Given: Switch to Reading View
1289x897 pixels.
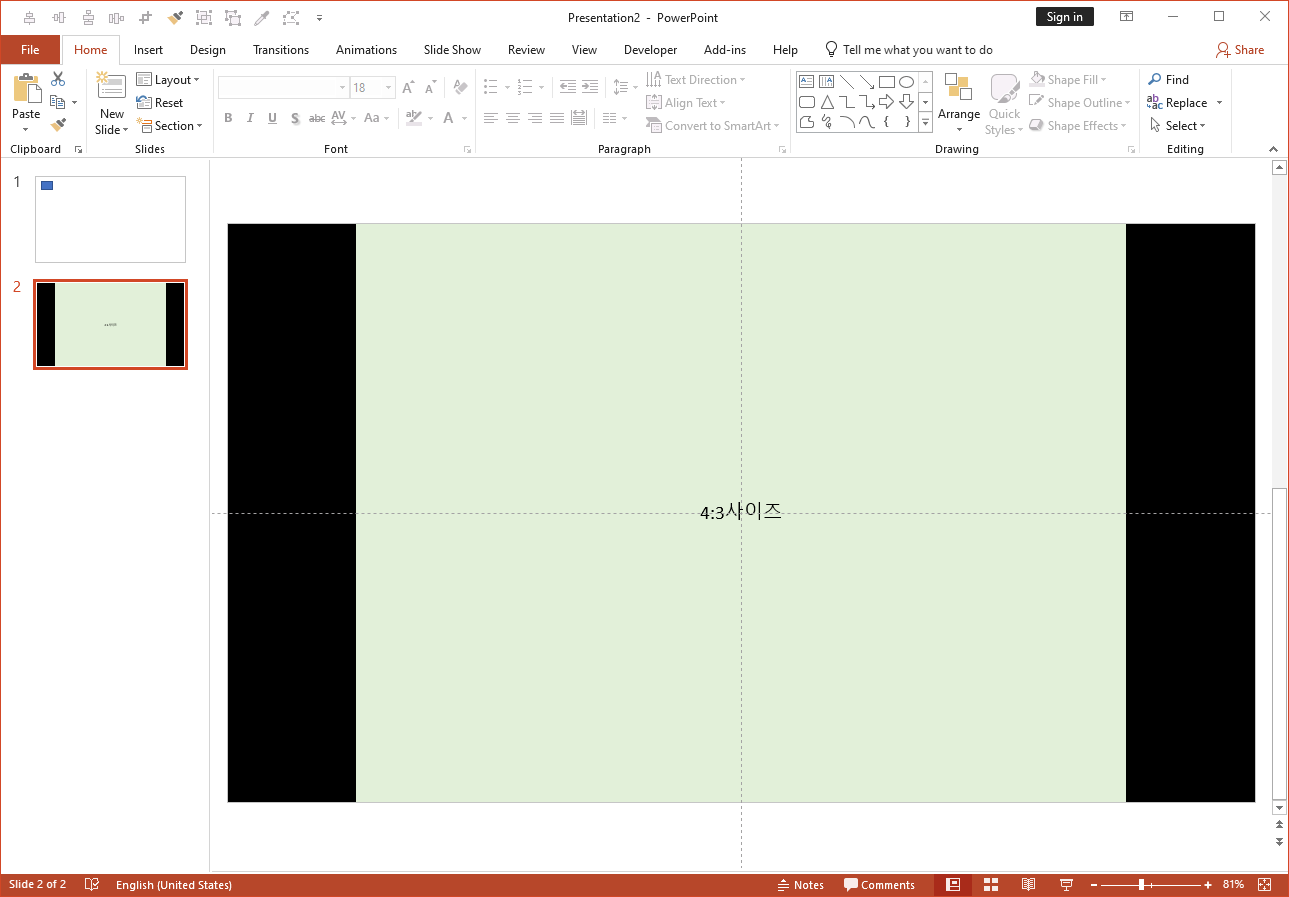Looking at the screenshot, I should click(x=1028, y=885).
